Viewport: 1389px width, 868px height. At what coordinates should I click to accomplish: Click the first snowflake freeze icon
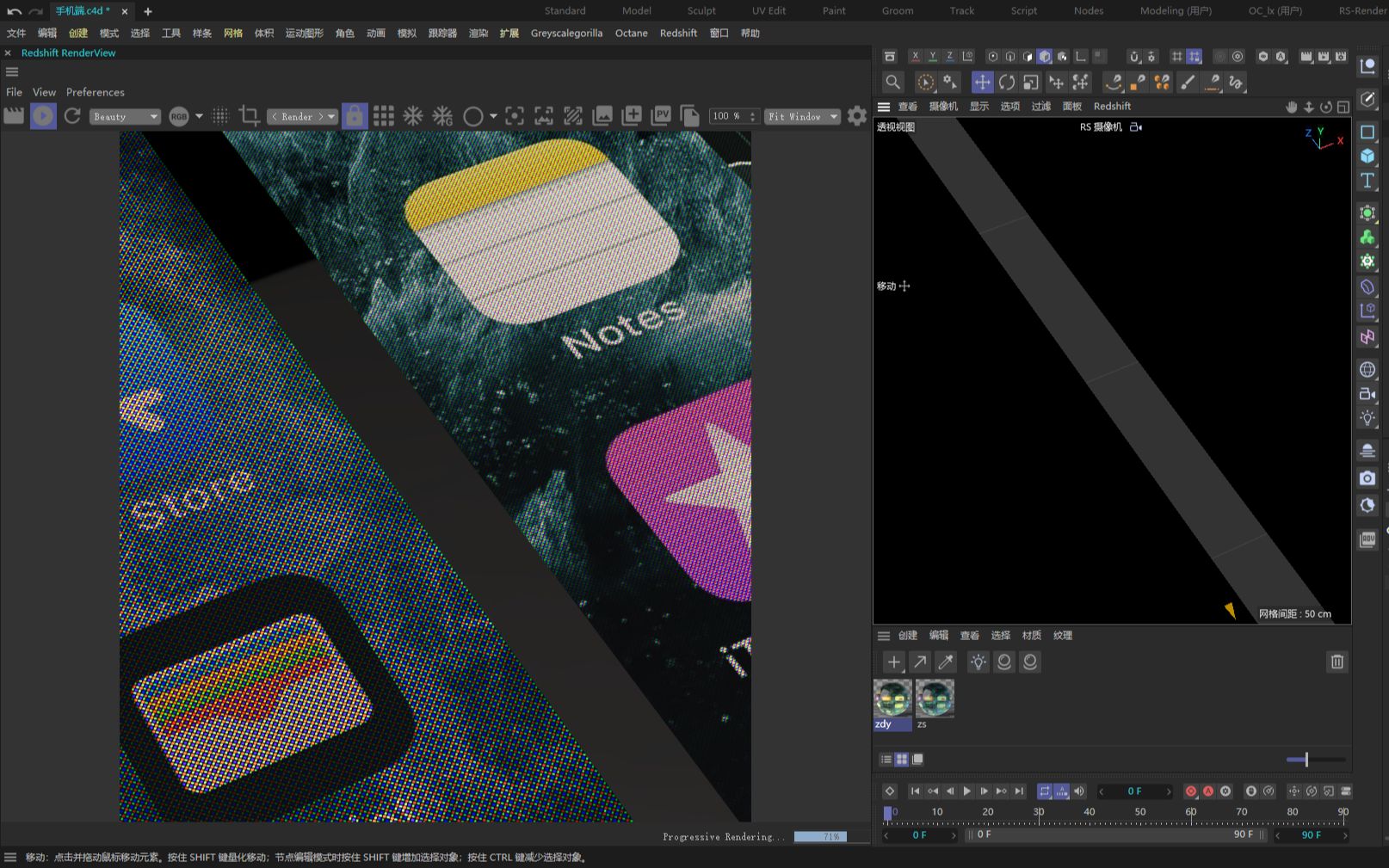point(413,116)
